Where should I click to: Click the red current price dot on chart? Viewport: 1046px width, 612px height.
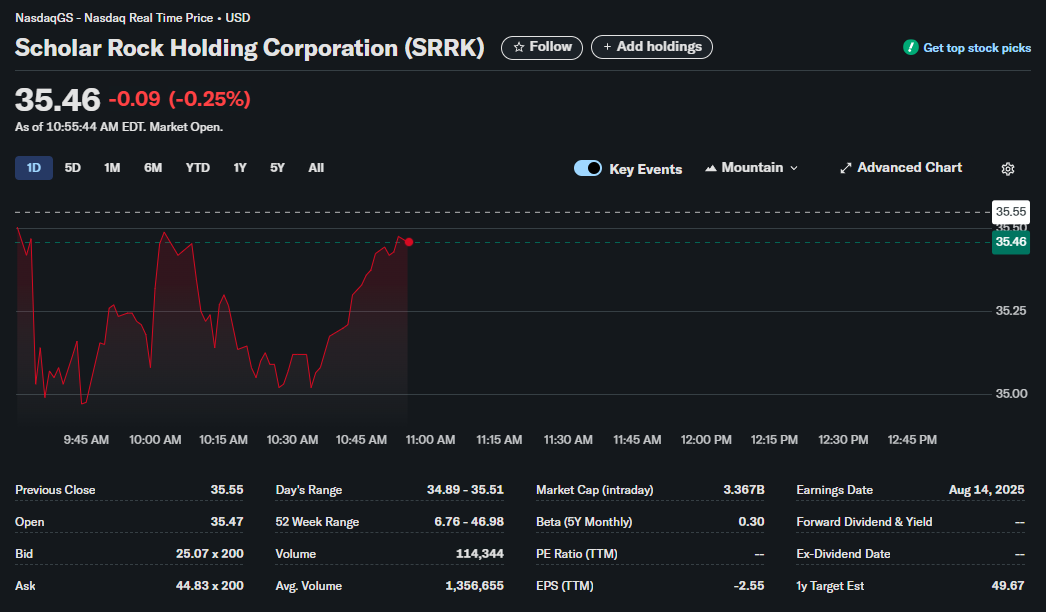point(409,242)
